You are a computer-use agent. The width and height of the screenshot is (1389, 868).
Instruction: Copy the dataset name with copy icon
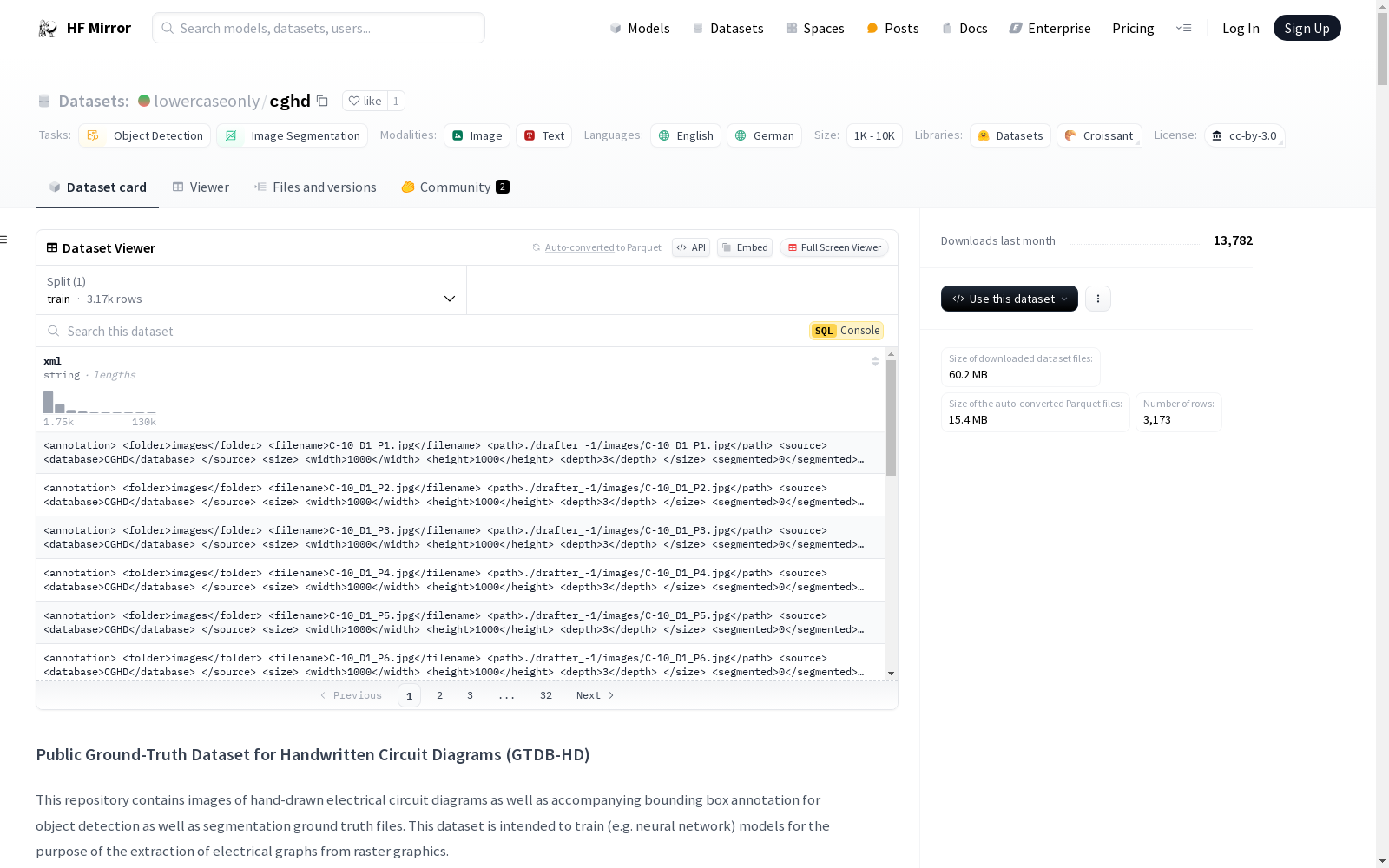pyautogui.click(x=322, y=102)
